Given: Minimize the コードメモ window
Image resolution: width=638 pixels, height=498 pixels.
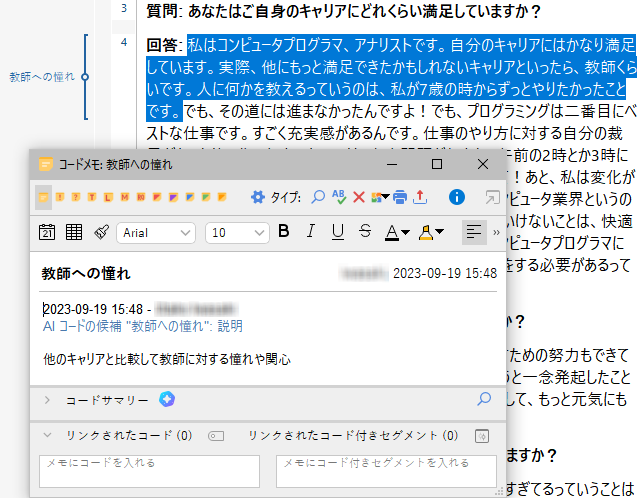Looking at the screenshot, I should [392, 164].
